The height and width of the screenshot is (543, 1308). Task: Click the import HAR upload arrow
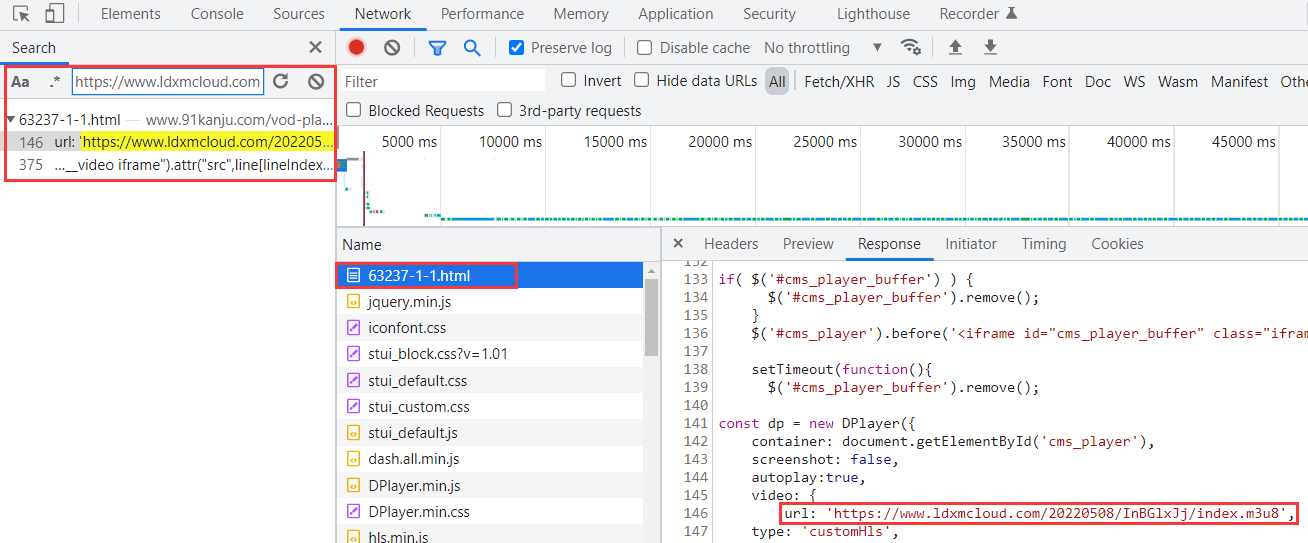pos(955,47)
